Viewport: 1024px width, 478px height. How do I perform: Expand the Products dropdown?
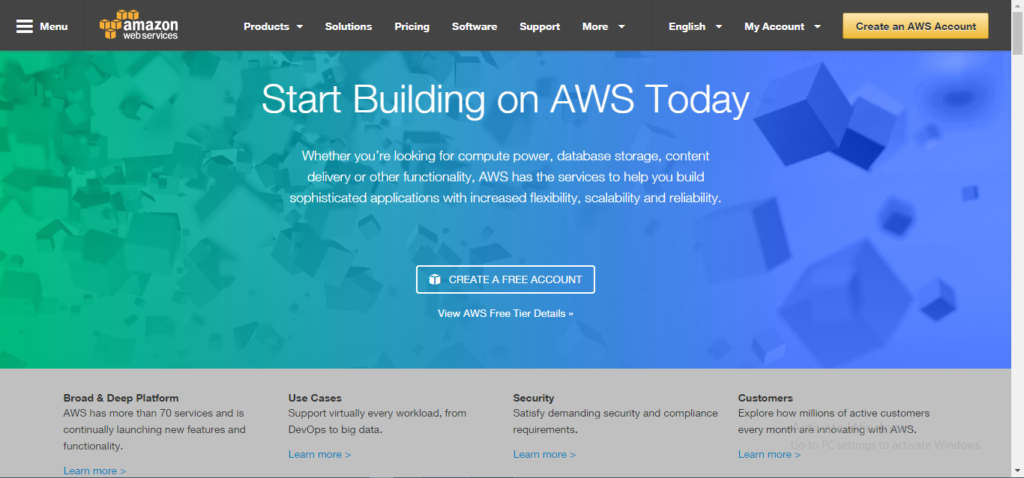(x=273, y=27)
